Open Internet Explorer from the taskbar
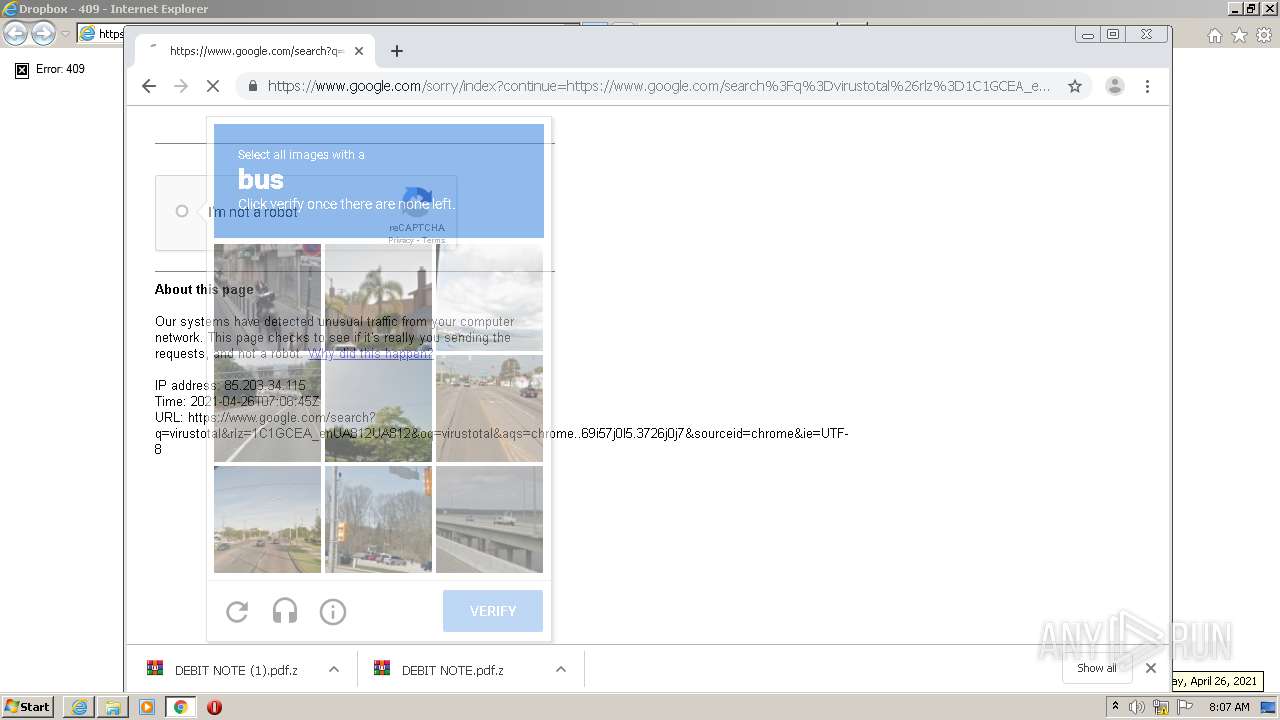This screenshot has height=720, width=1280. pos(79,707)
